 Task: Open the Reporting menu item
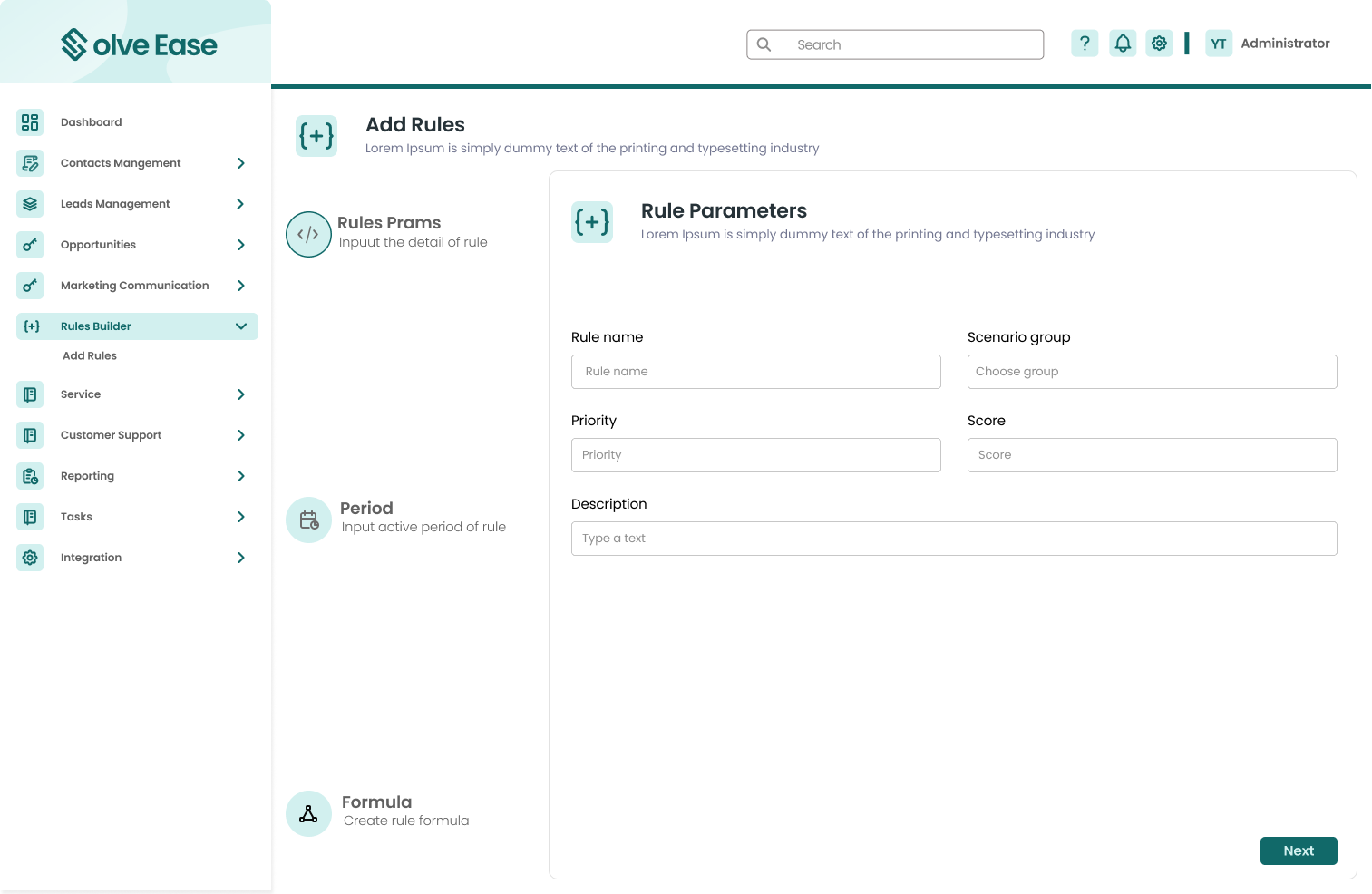click(x=87, y=476)
